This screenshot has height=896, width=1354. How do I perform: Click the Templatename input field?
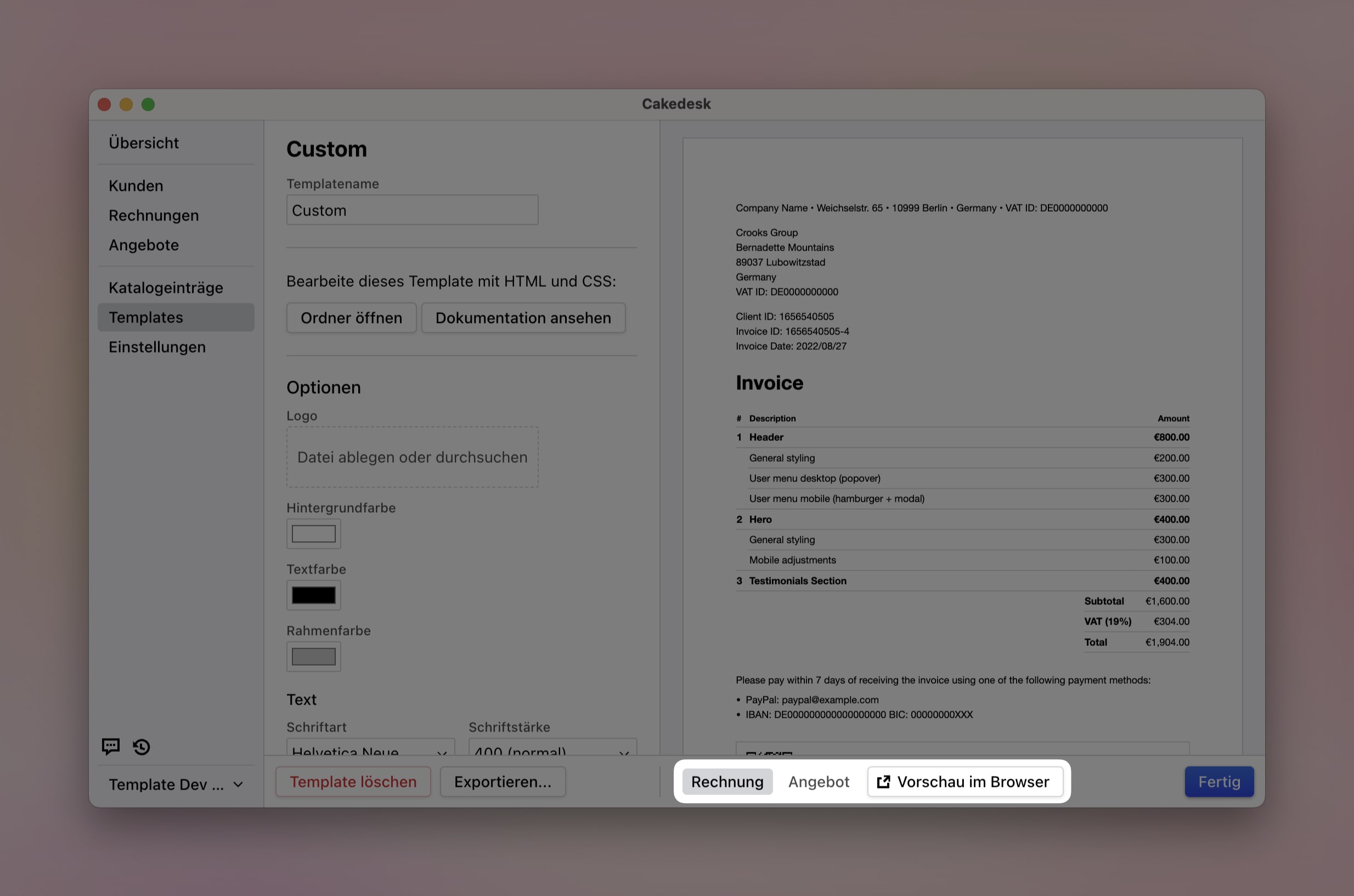tap(411, 209)
